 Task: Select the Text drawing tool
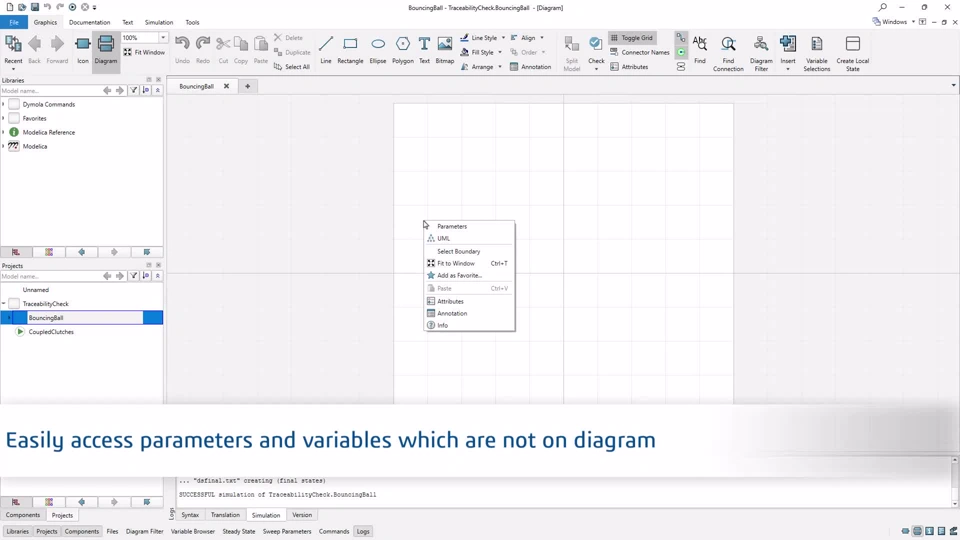click(424, 51)
